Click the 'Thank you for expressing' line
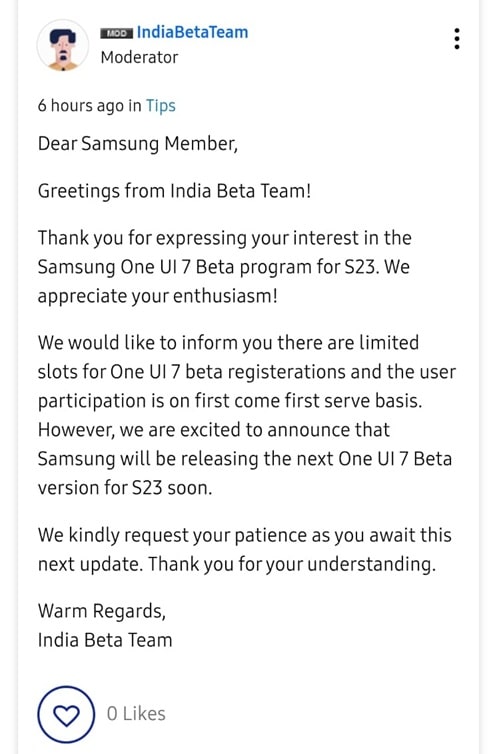Image resolution: width=497 pixels, height=754 pixels. [224, 239]
